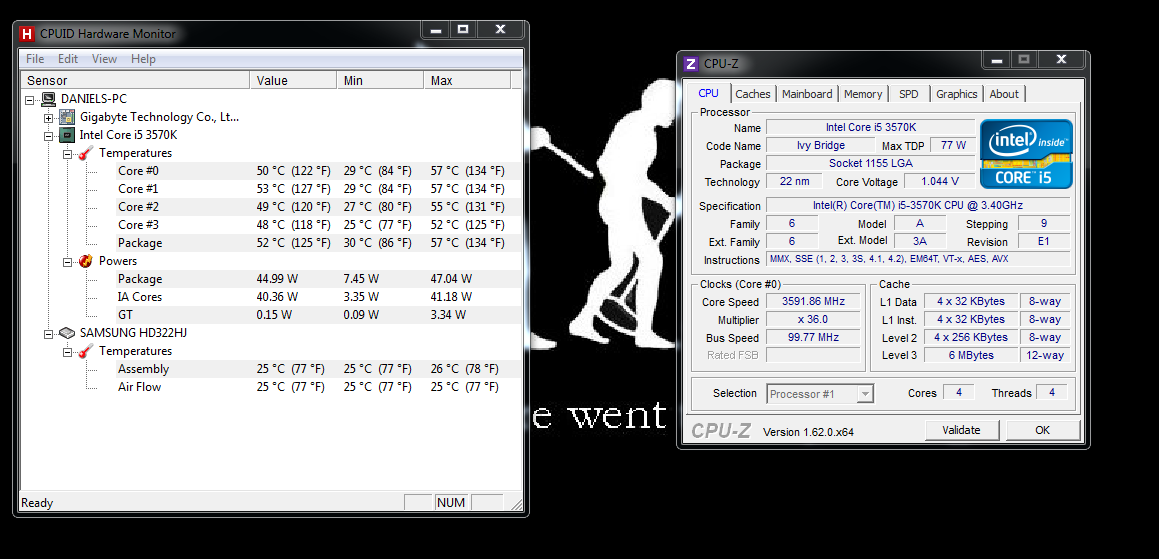
Task: Click the Powers flame icon
Action: pos(86,261)
